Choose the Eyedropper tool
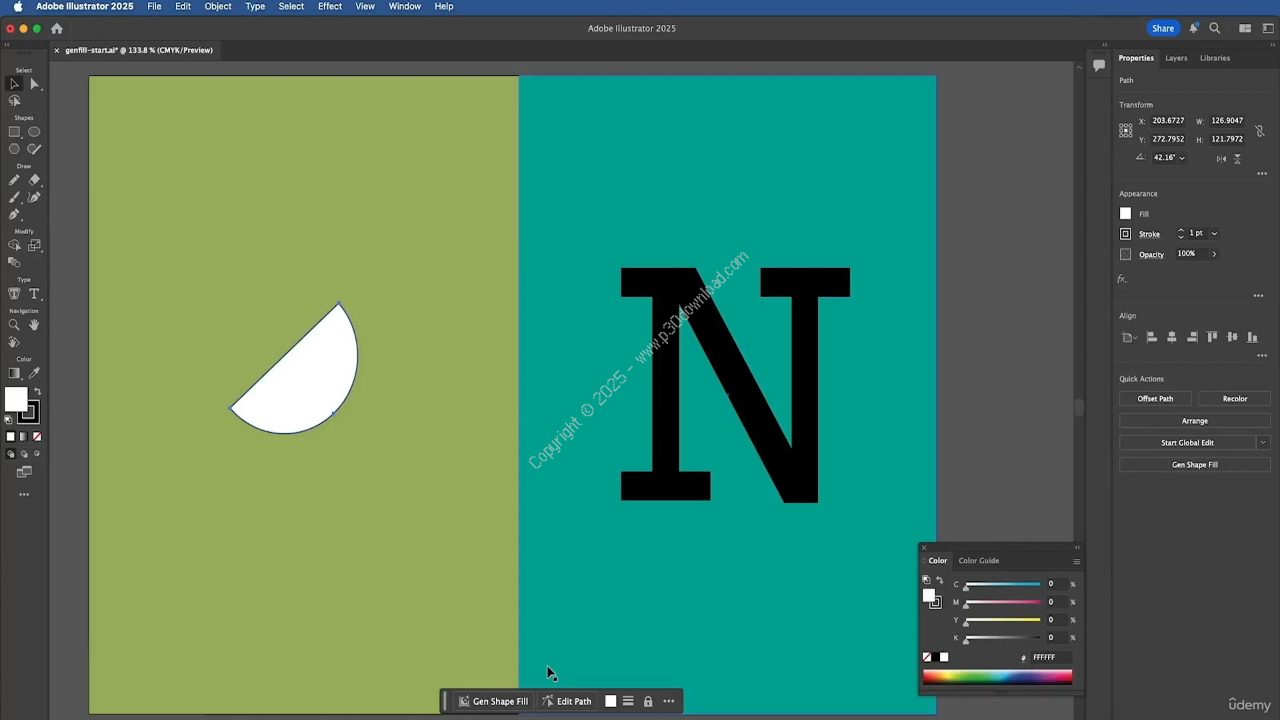The image size is (1280, 720). [x=34, y=373]
